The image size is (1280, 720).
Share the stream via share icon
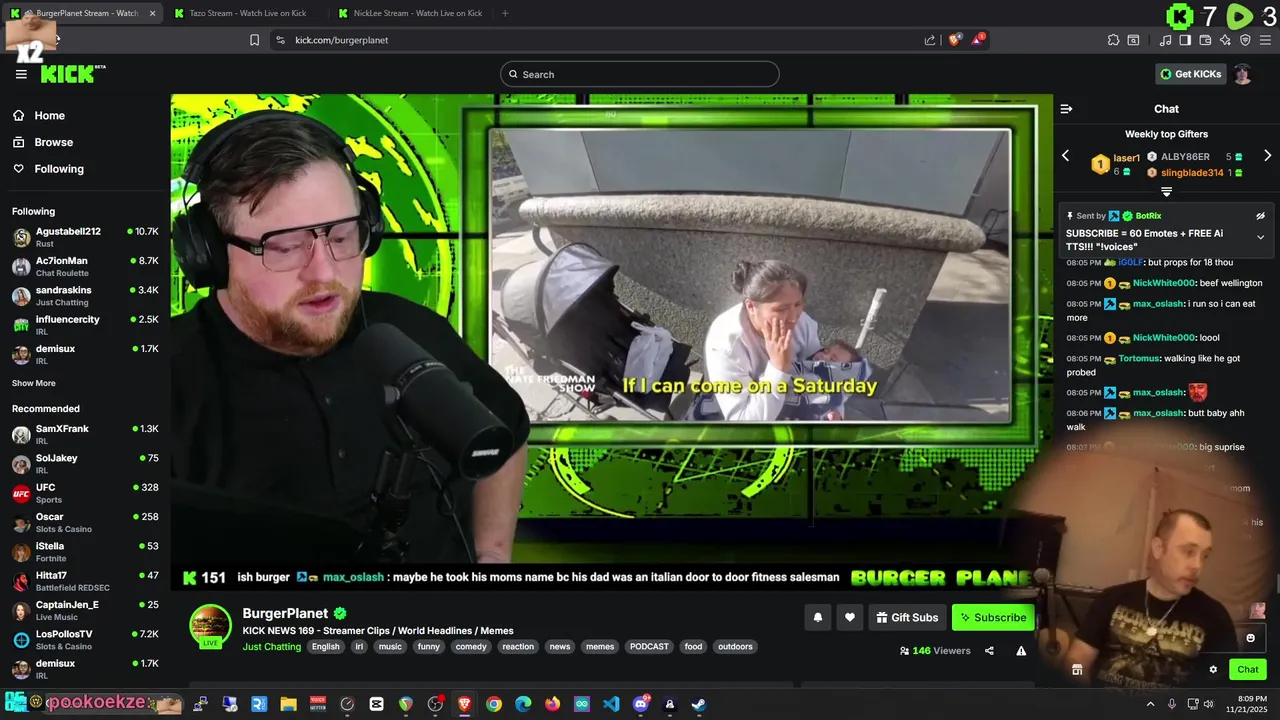989,651
